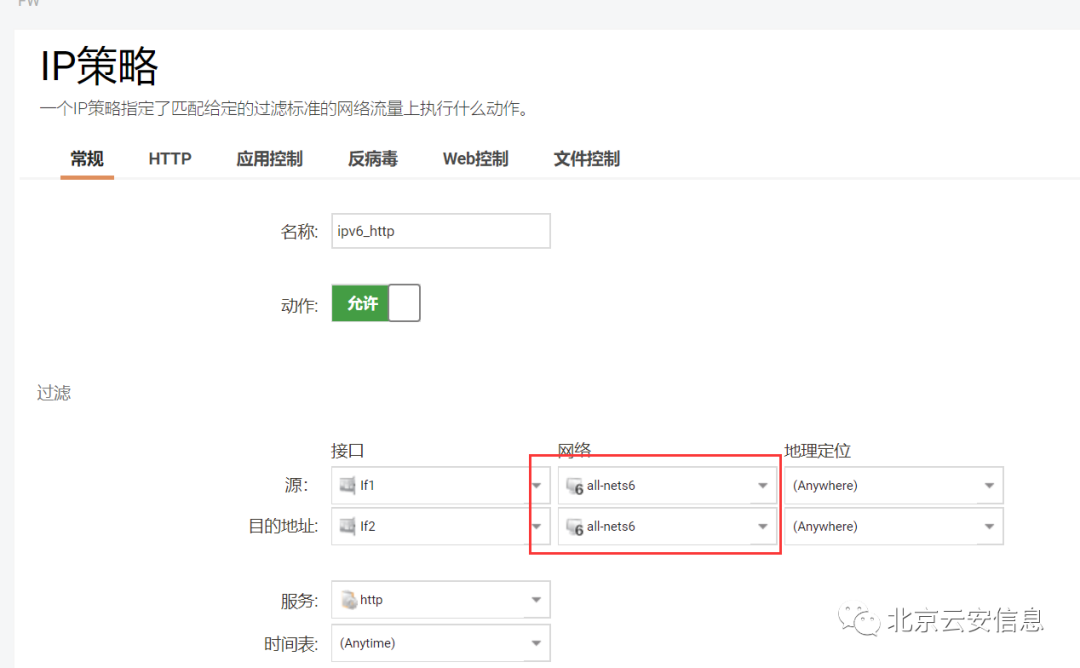1080x668 pixels.
Task: Select the 常规 tab
Action: point(86,158)
